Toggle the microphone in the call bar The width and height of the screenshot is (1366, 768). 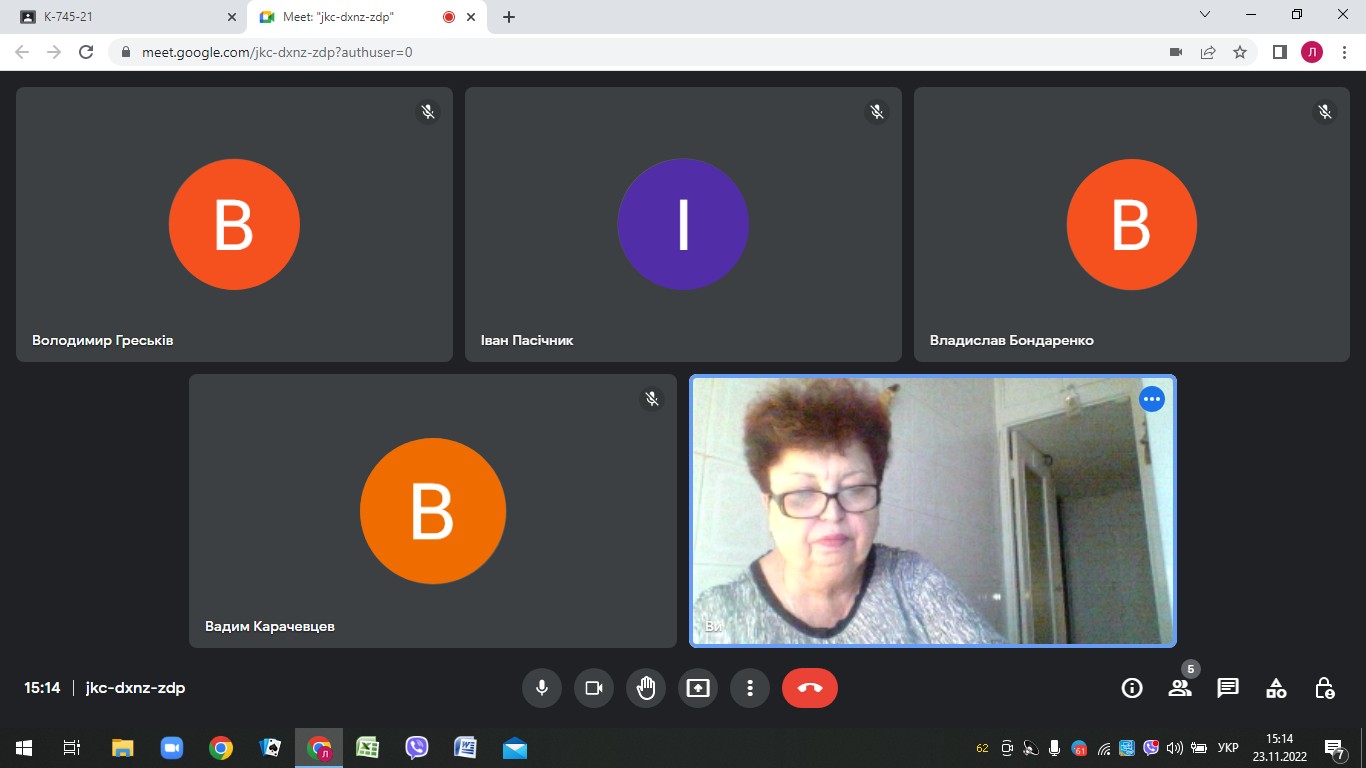click(x=542, y=688)
